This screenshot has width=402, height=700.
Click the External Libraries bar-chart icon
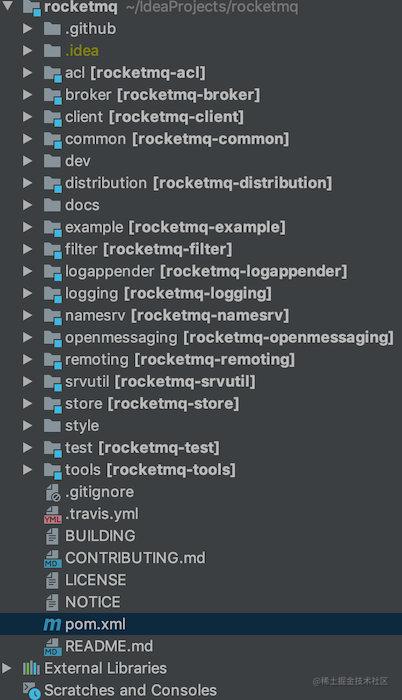pos(31,668)
